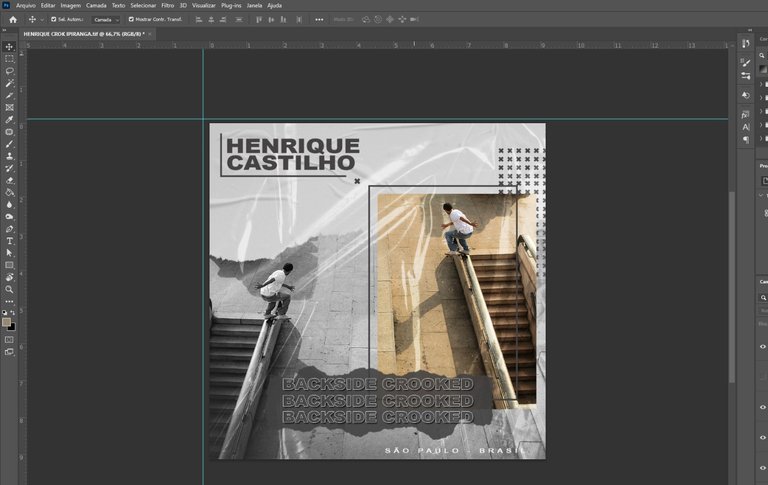The height and width of the screenshot is (485, 768).
Task: Open the Janela menu
Action: [x=254, y=5]
